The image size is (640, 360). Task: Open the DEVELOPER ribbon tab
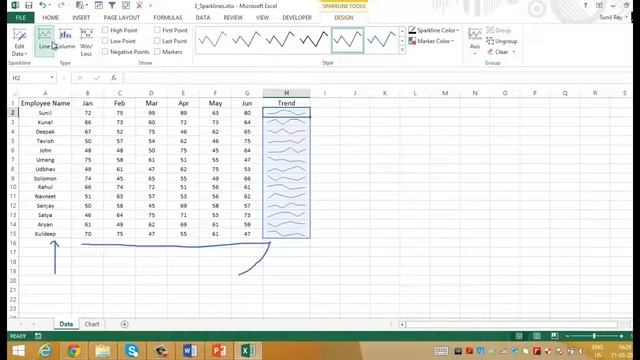[x=297, y=18]
